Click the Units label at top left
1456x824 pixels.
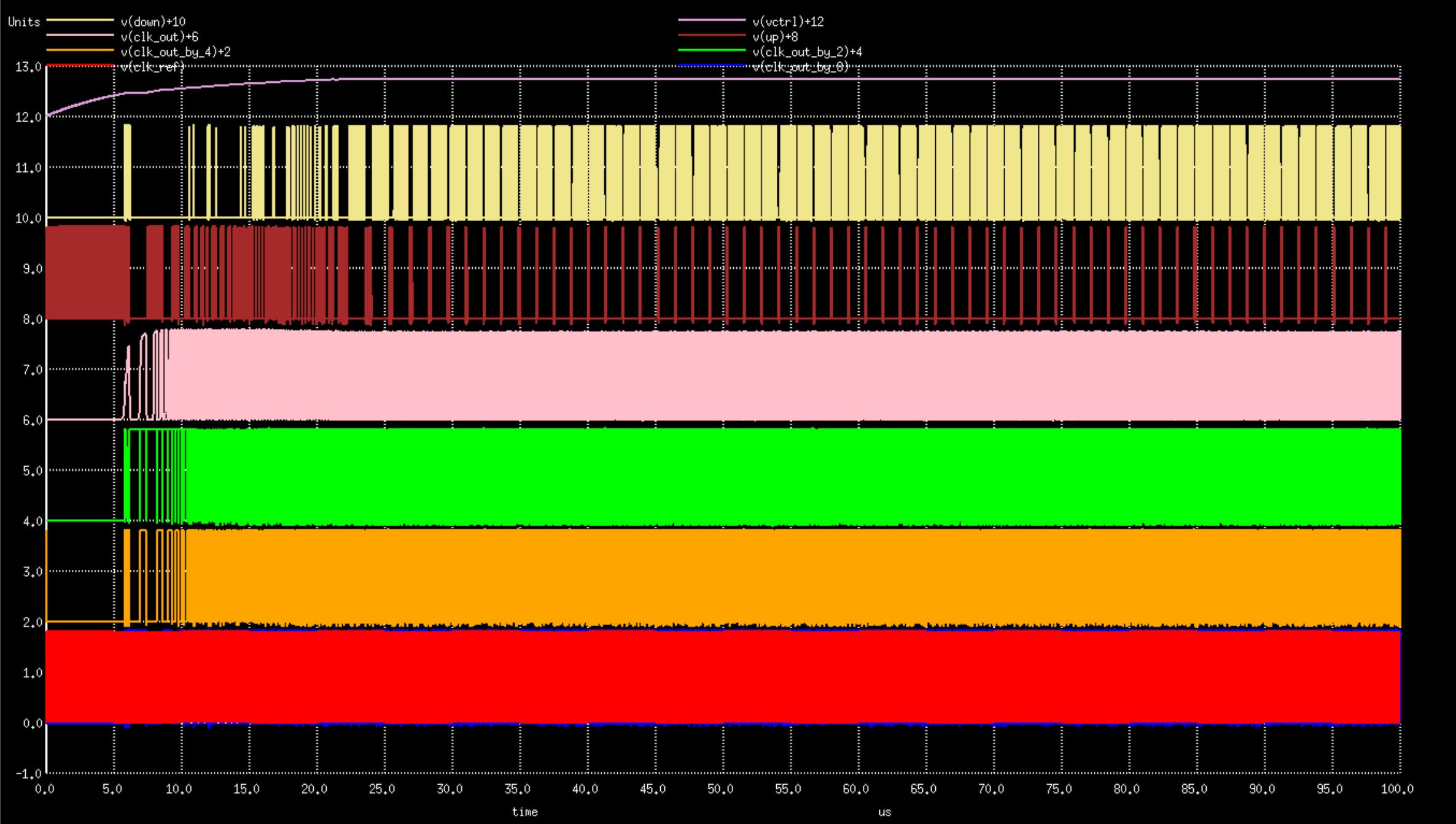(x=24, y=22)
